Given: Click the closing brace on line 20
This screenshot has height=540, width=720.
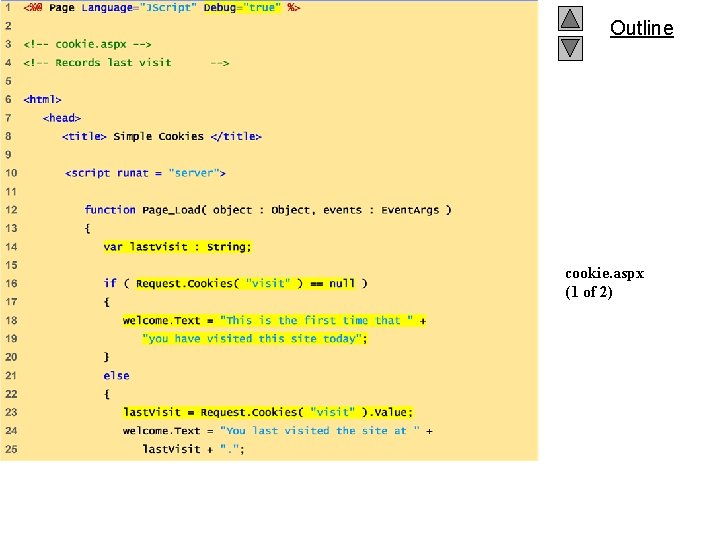Looking at the screenshot, I should (107, 357).
